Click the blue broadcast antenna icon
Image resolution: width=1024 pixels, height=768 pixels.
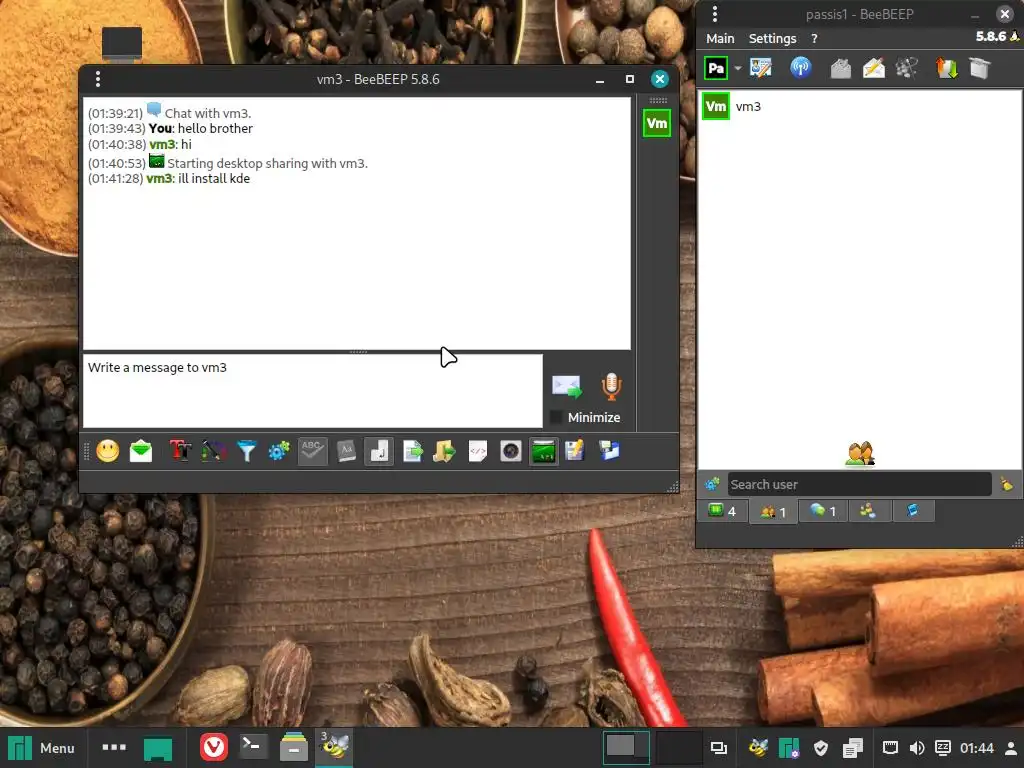[x=801, y=68]
